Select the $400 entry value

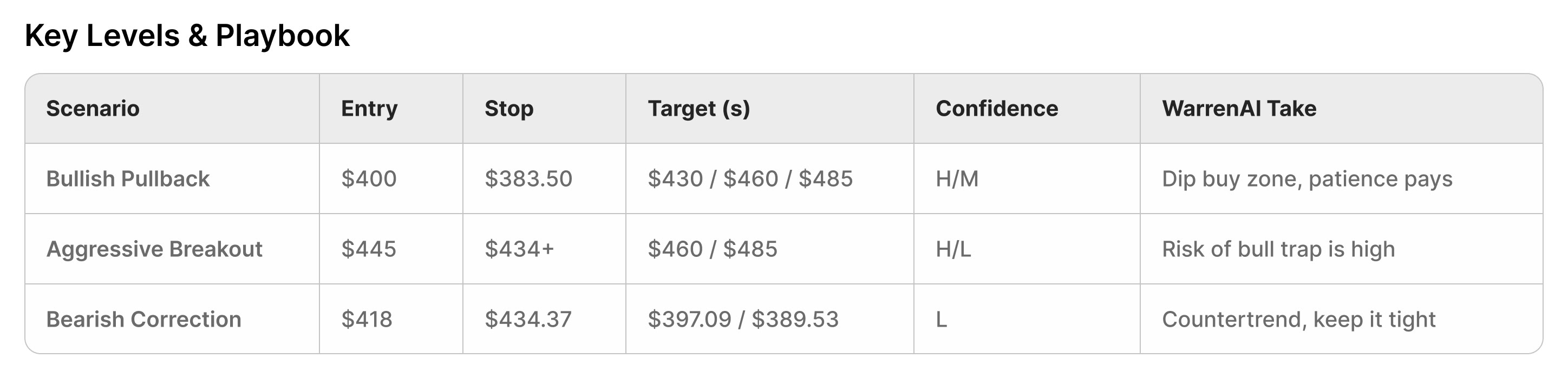(368, 178)
